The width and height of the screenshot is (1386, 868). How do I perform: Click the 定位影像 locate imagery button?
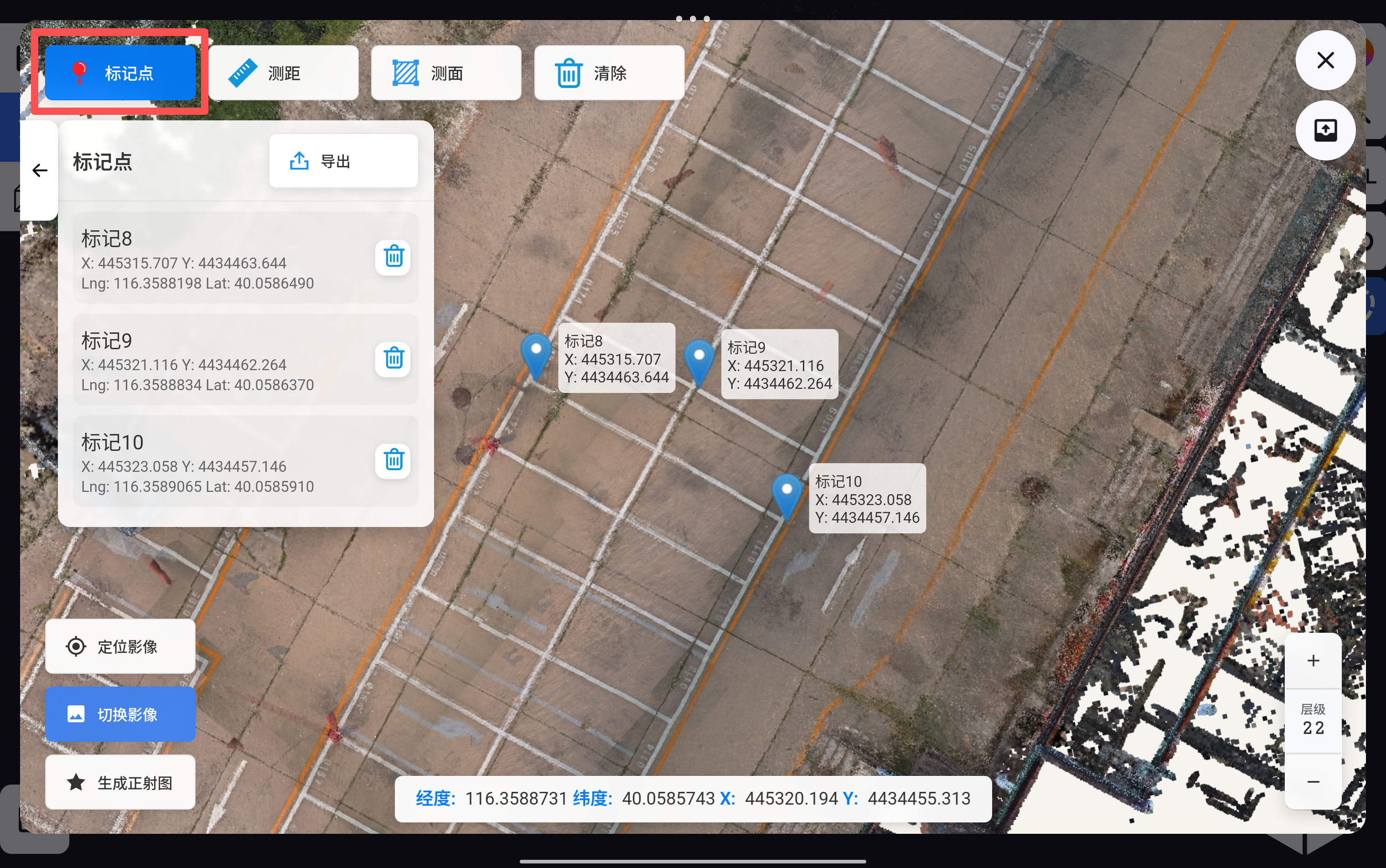[120, 646]
